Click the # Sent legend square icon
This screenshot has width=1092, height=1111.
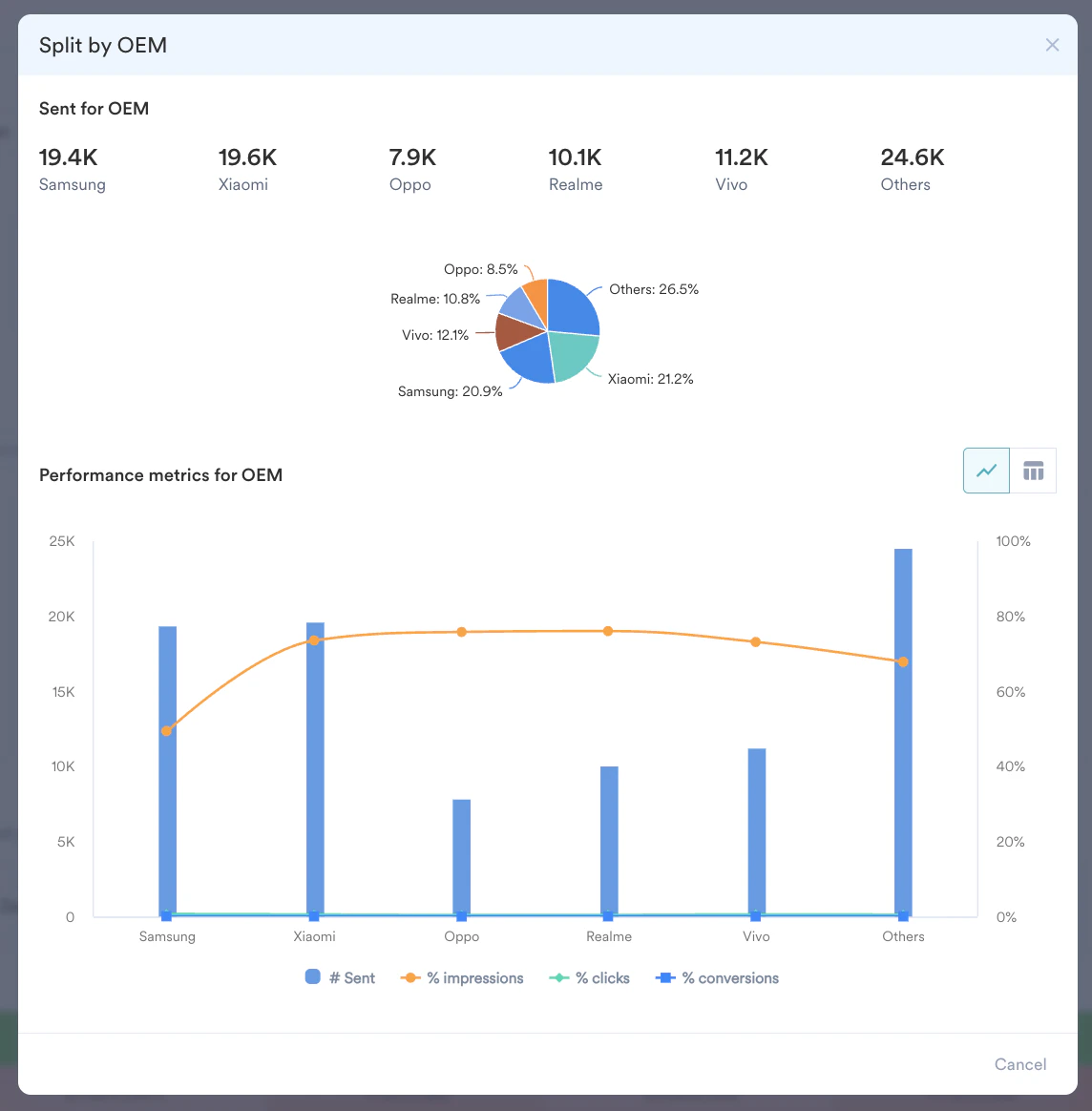point(311,977)
